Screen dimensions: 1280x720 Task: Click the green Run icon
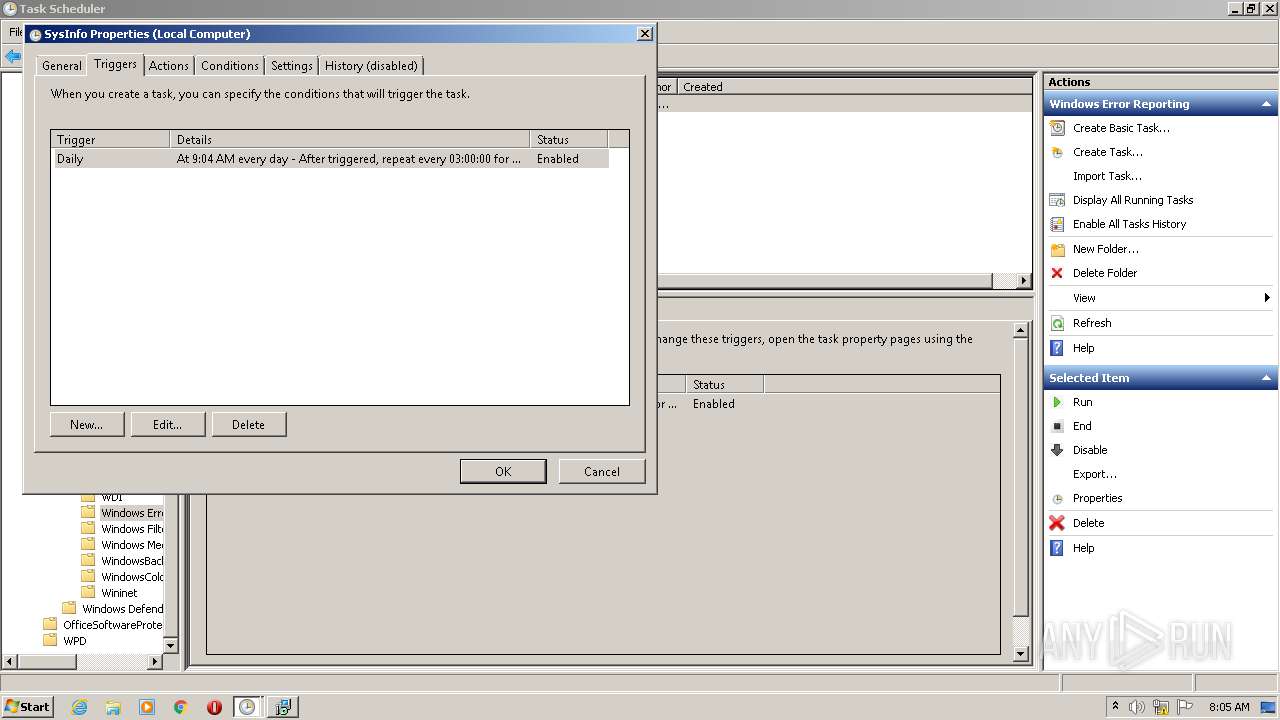[1057, 402]
